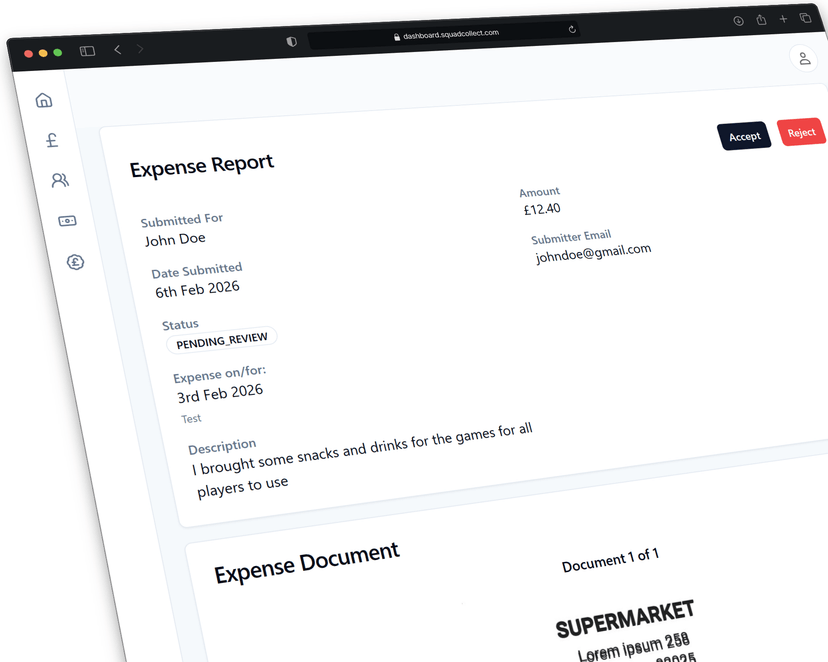
Task: Open the circled pound badge icon
Action: 75,262
